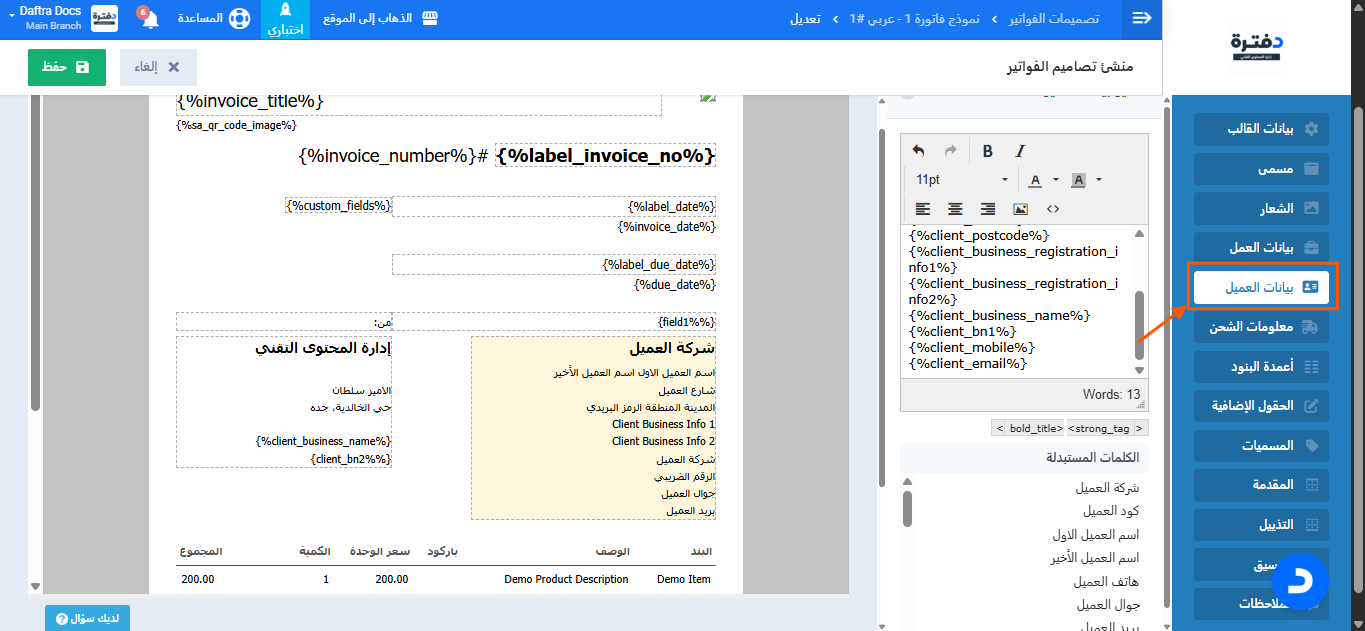Open the notifications bell
1365x631 pixels.
(149, 19)
